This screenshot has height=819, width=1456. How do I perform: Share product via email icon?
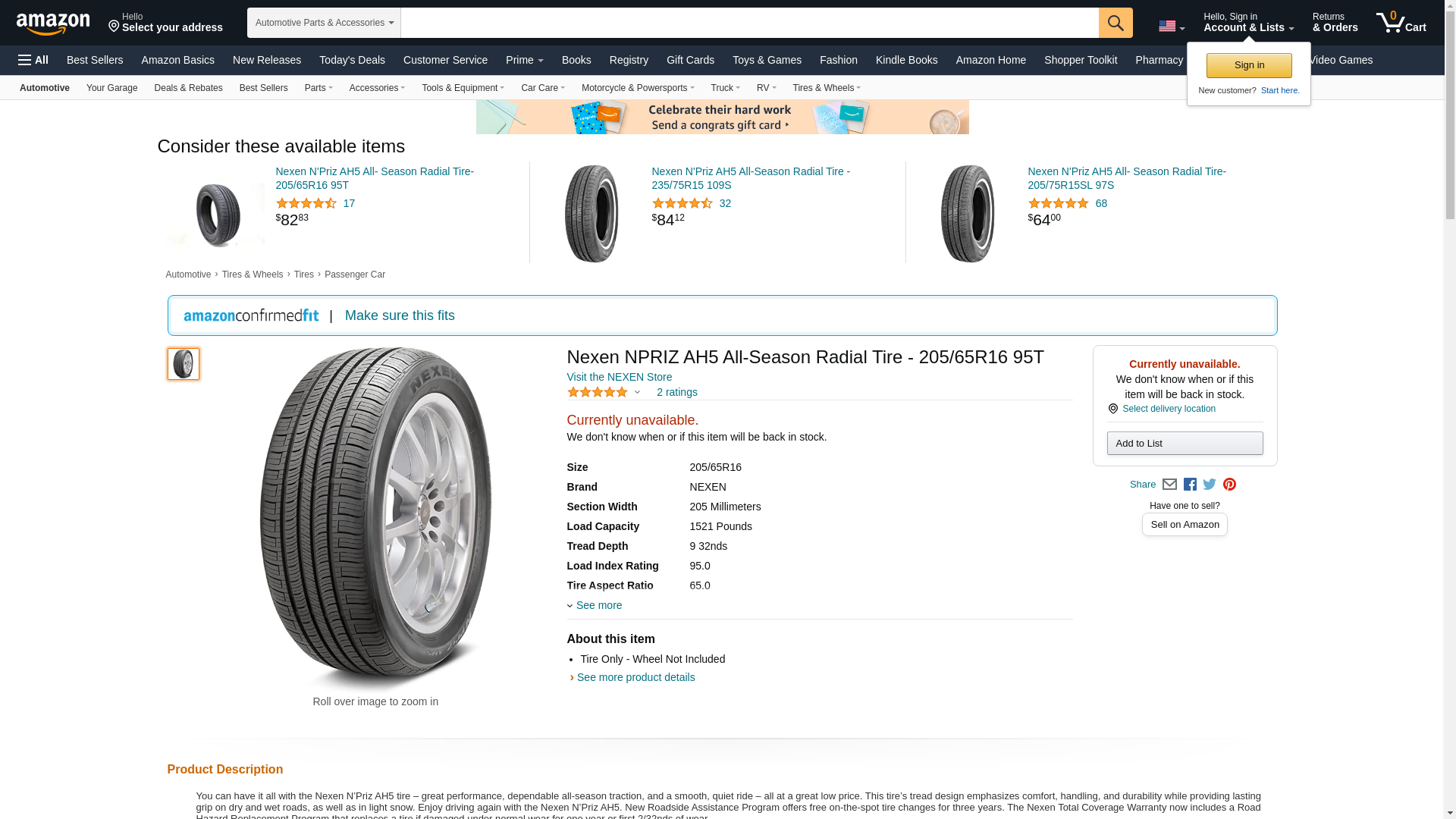1169,485
